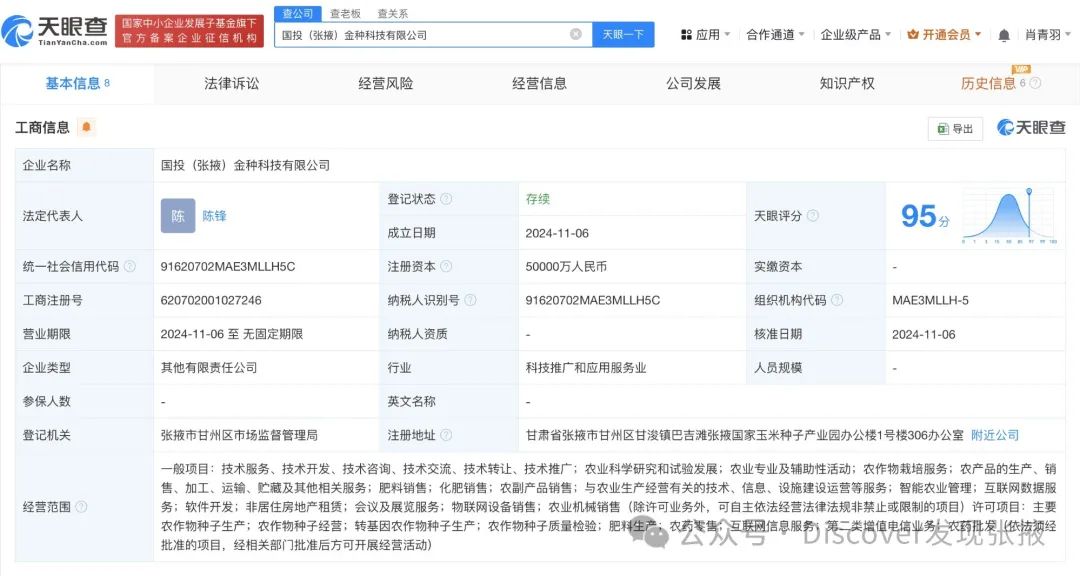Click the notification bell icon
1080x576 pixels.
click(1003, 33)
